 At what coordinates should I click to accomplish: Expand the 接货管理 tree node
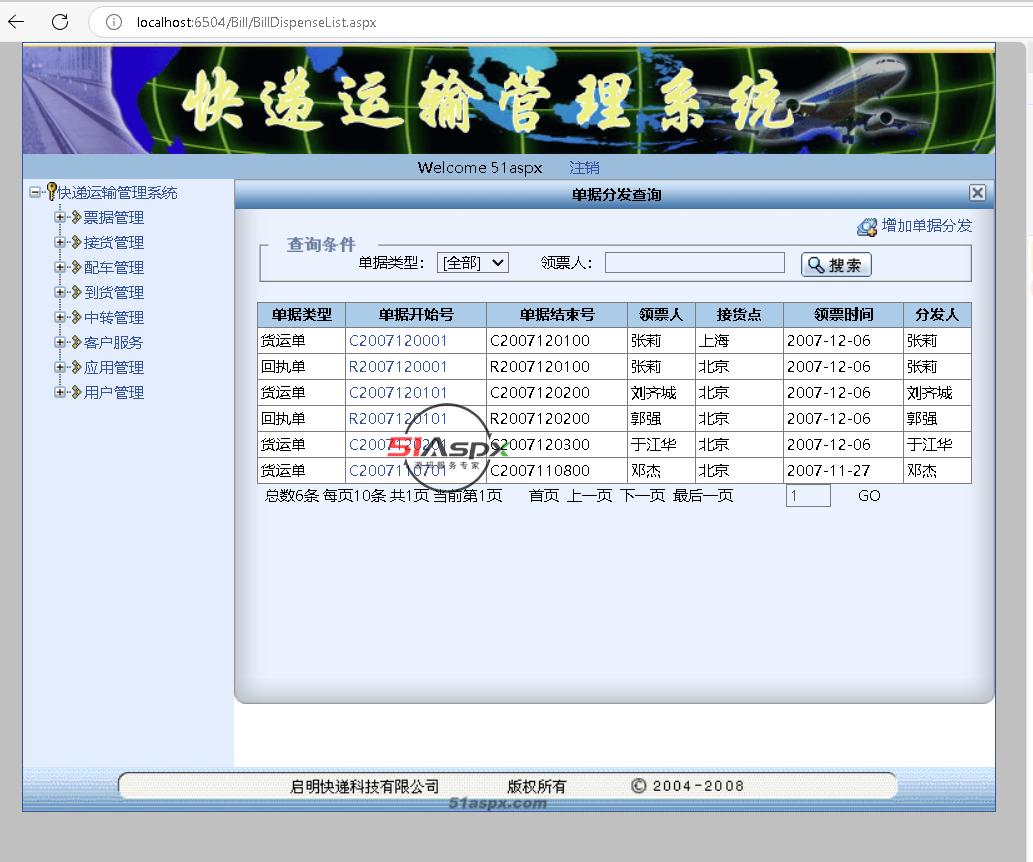[x=60, y=242]
